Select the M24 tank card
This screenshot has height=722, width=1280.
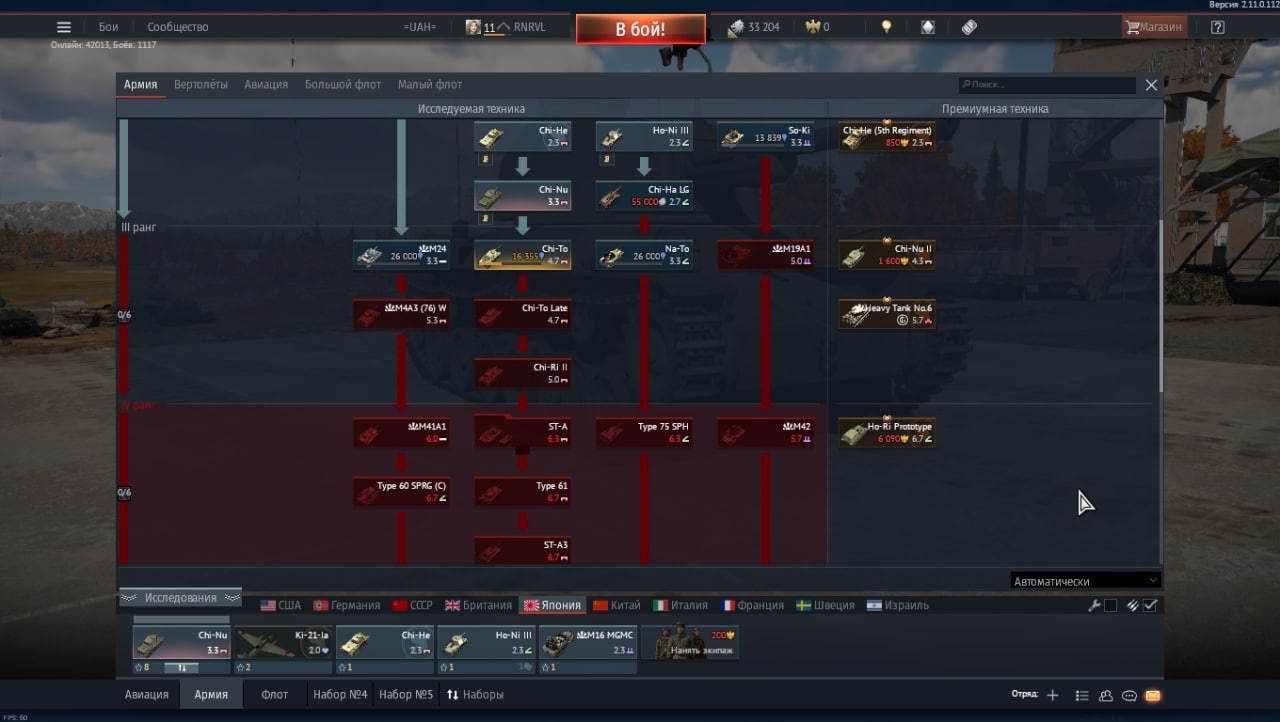[401, 255]
